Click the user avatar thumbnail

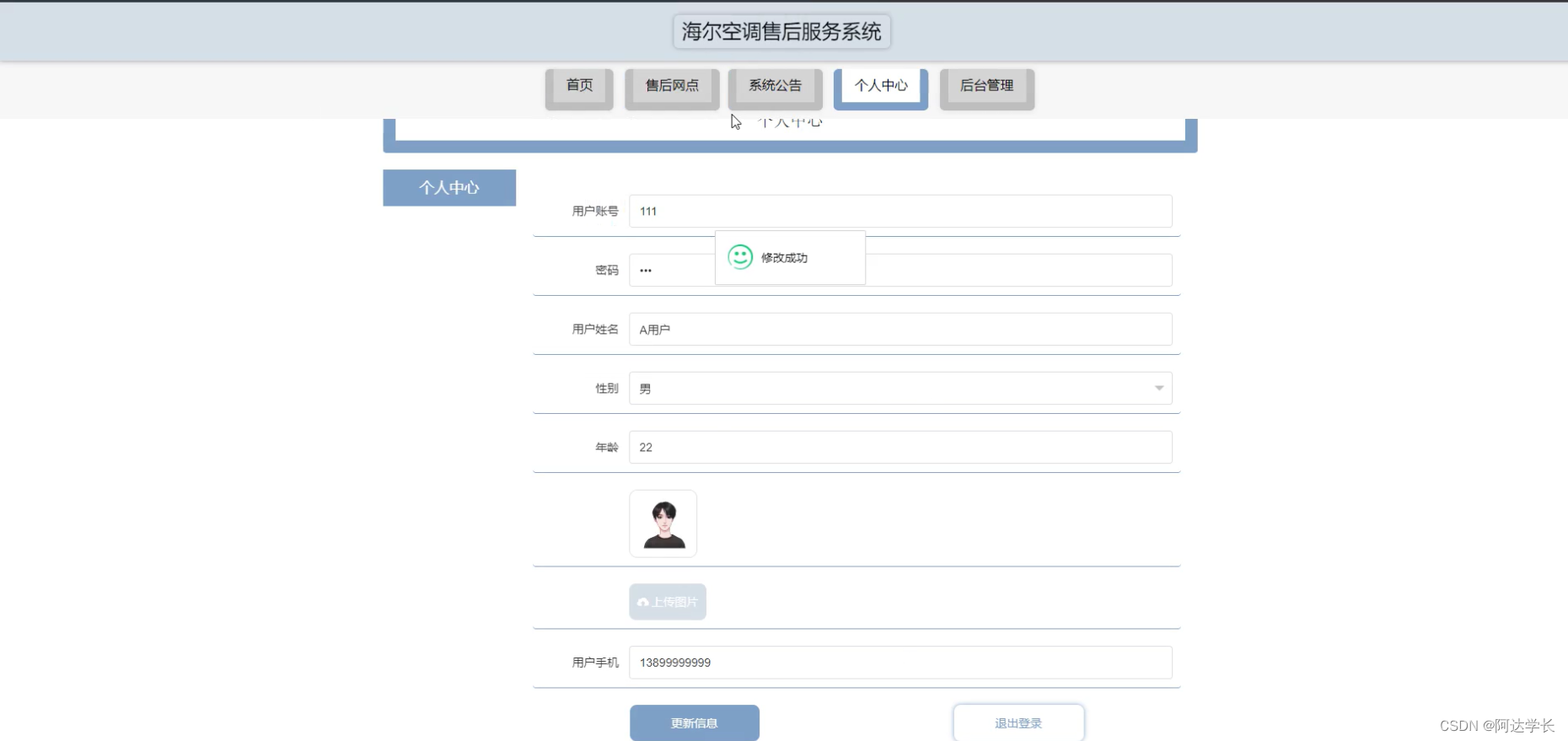(x=663, y=524)
